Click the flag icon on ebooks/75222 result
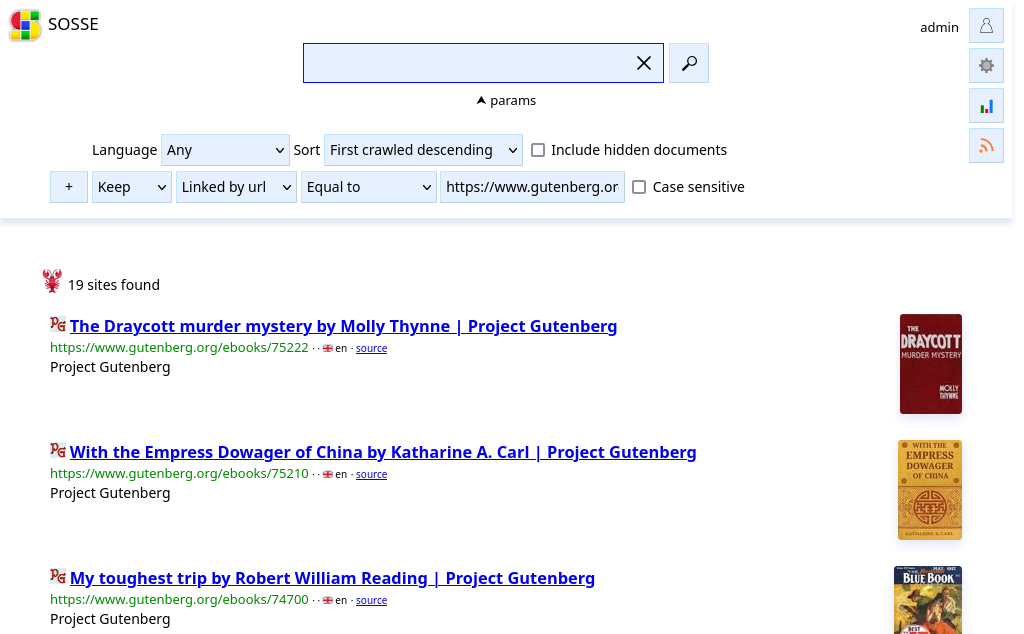This screenshot has height=634, width=1024. (x=328, y=349)
